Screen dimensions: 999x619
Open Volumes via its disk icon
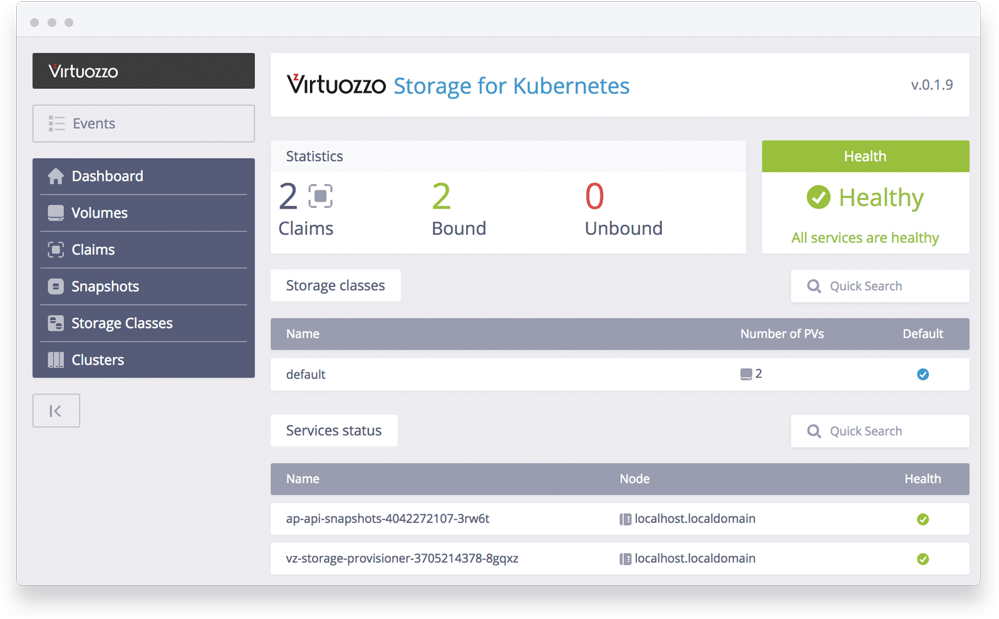55,213
